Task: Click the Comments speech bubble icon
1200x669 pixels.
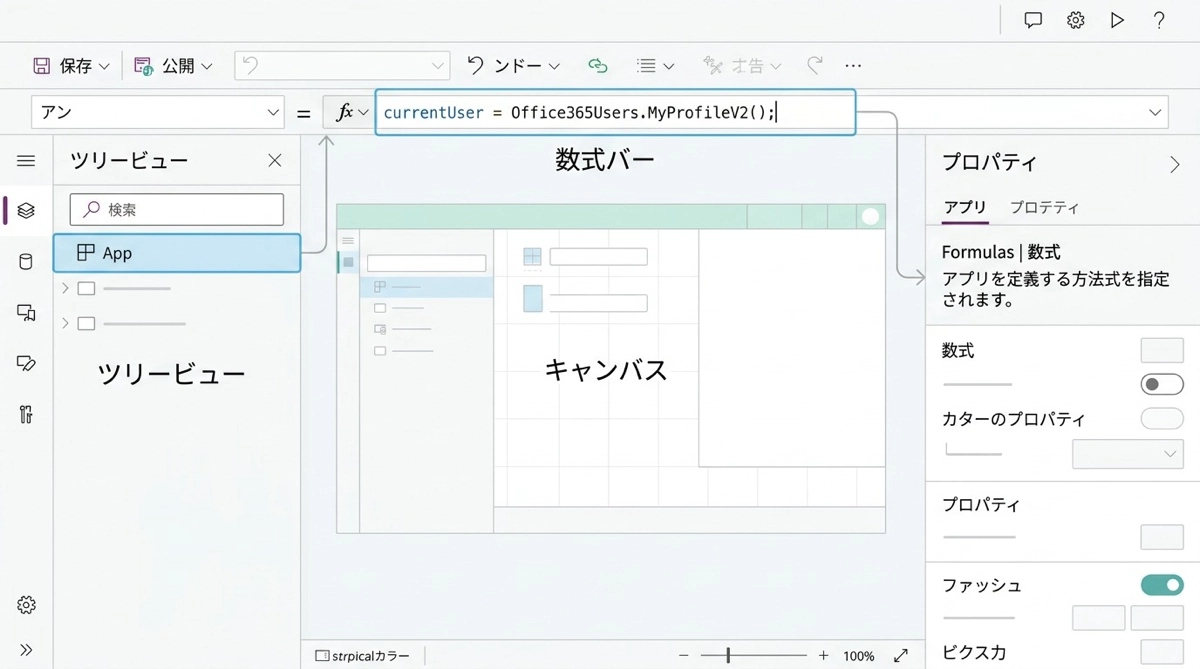Action: coord(1033,20)
